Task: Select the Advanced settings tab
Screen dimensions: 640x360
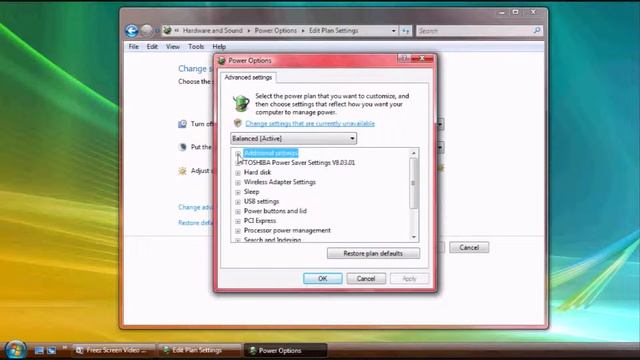Action: (248, 77)
